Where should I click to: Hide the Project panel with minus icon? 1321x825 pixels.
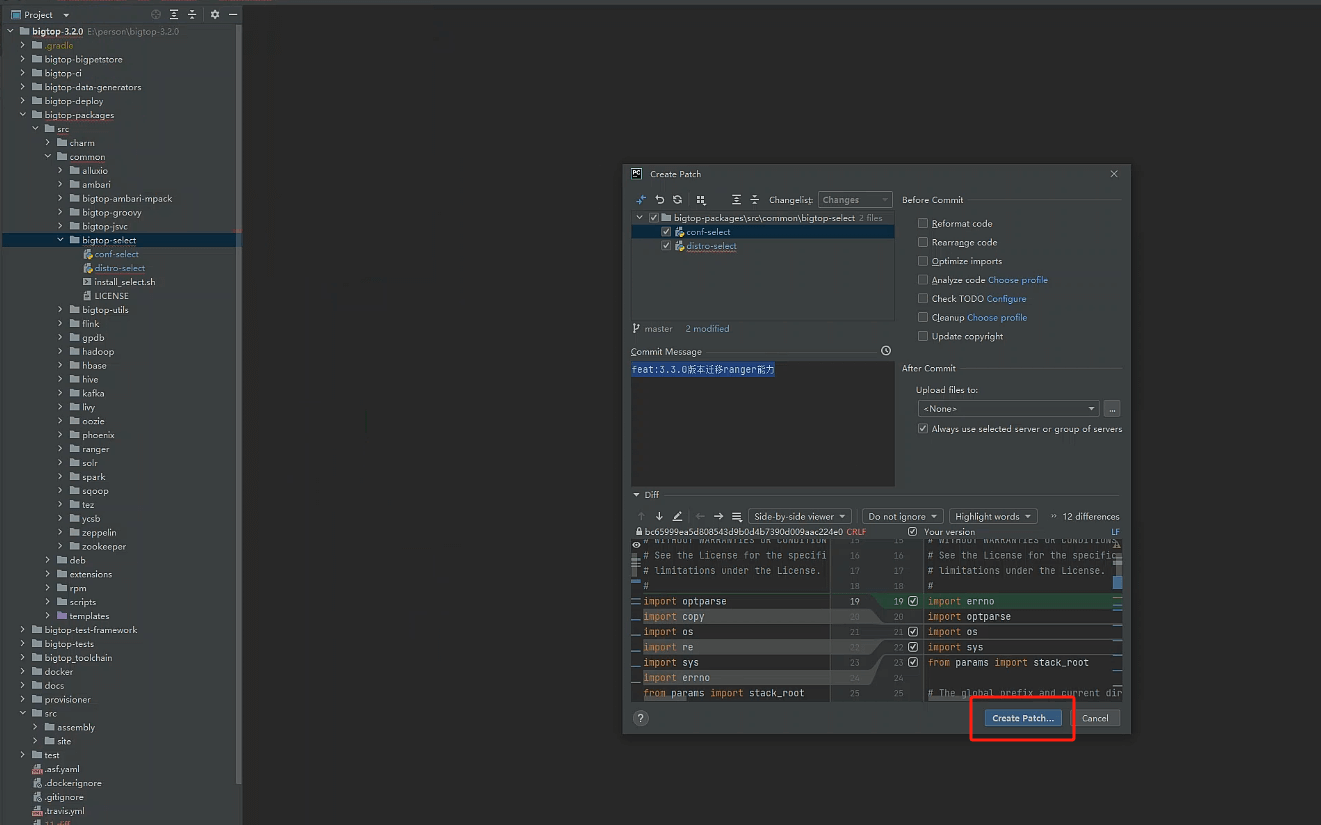click(x=233, y=15)
